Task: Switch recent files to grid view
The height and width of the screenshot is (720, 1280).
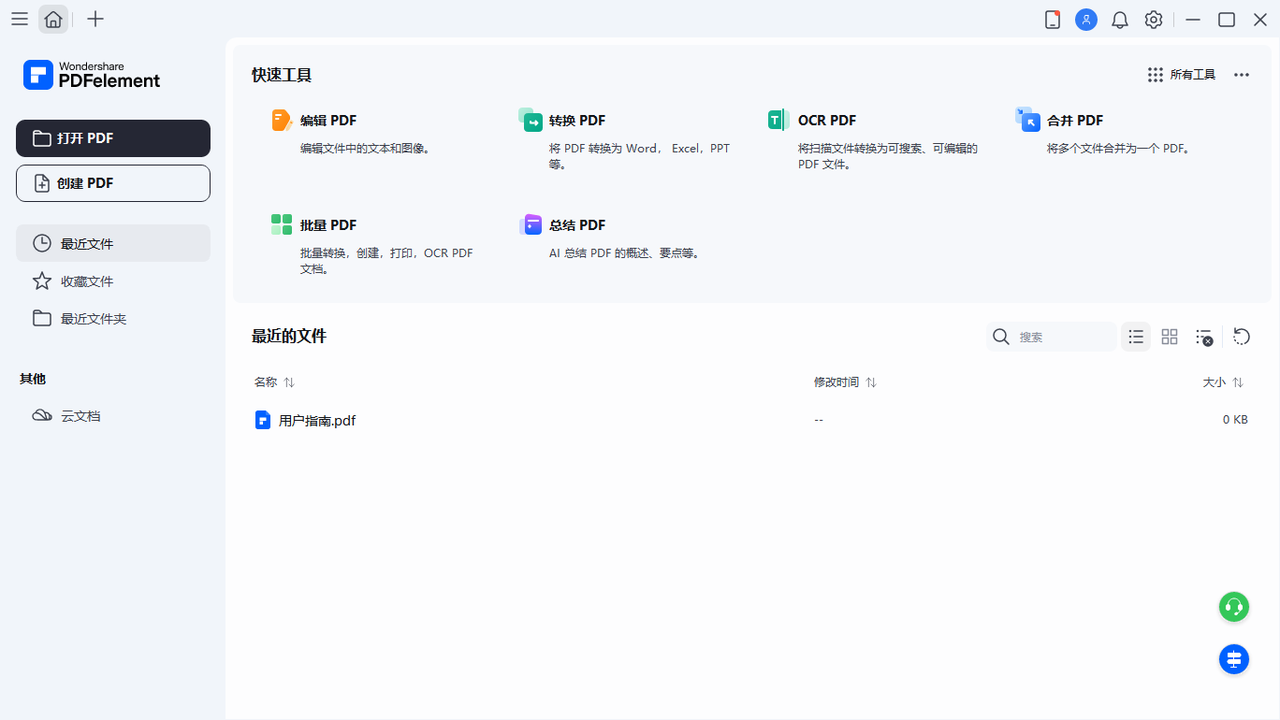Action: click(1169, 337)
